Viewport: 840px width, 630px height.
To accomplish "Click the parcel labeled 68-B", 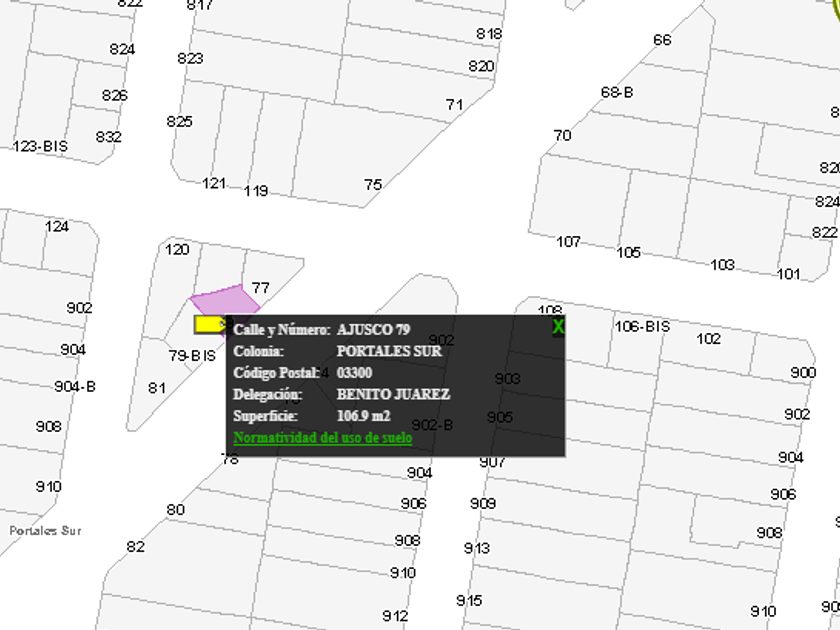I will [617, 92].
